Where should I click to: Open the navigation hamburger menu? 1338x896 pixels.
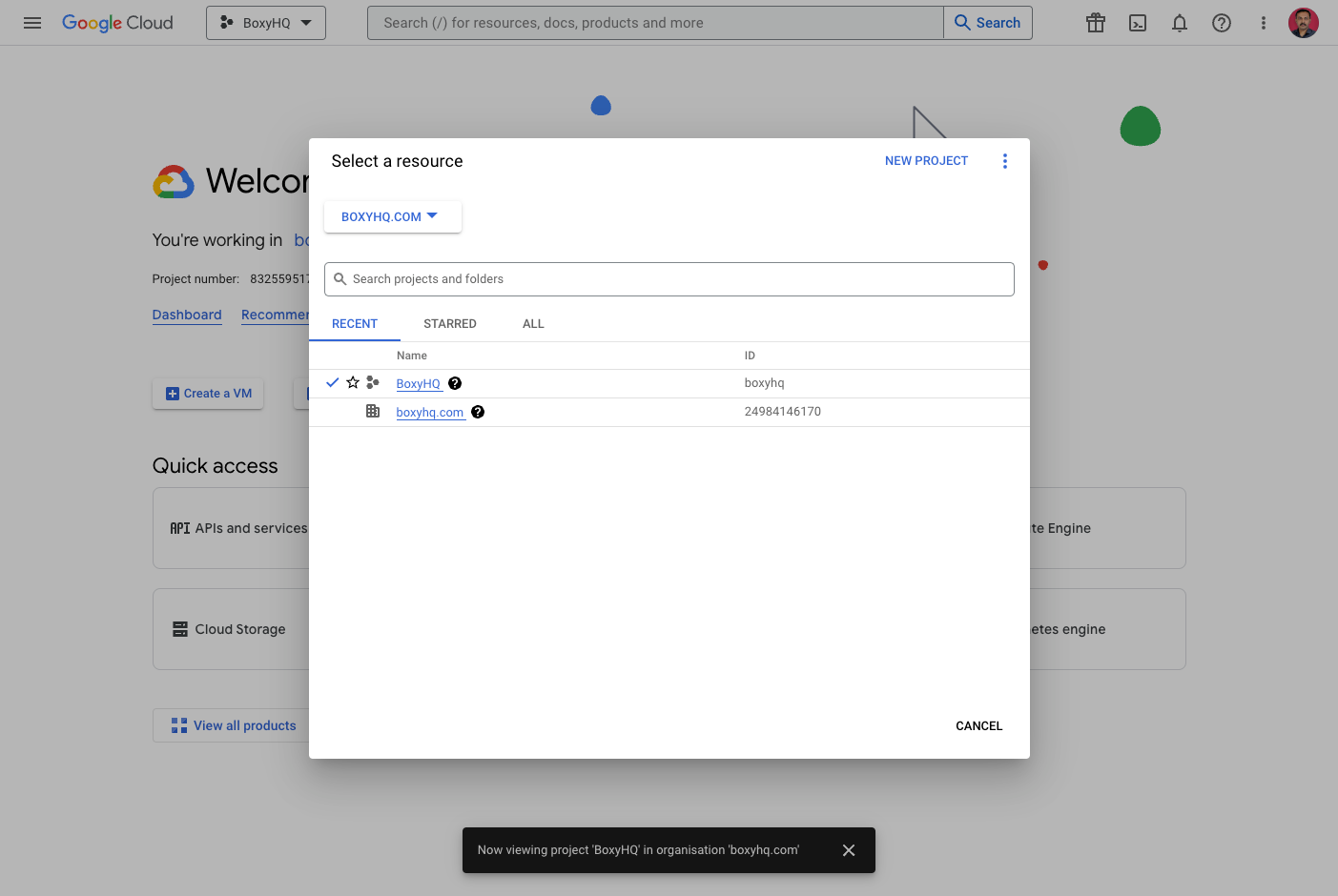31,23
